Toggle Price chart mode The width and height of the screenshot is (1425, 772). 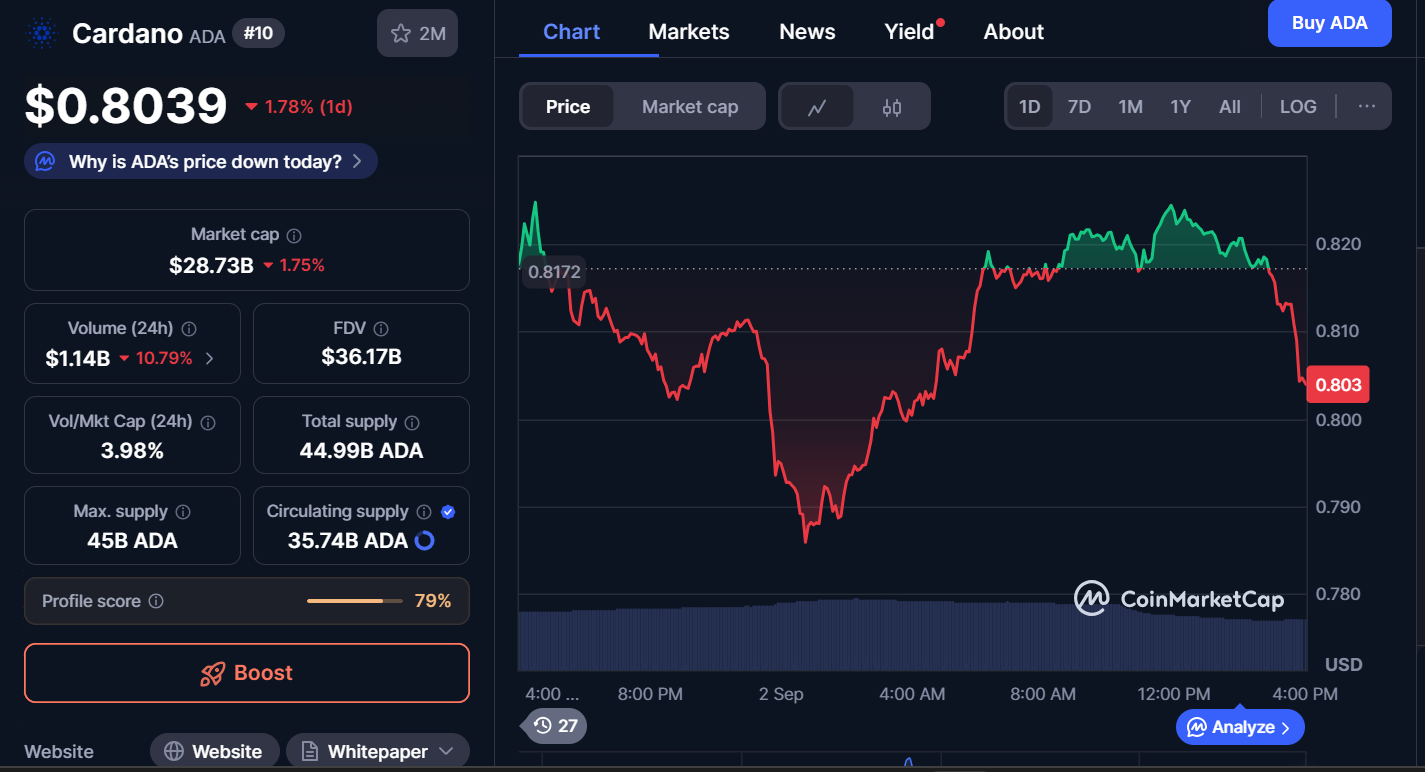click(568, 107)
